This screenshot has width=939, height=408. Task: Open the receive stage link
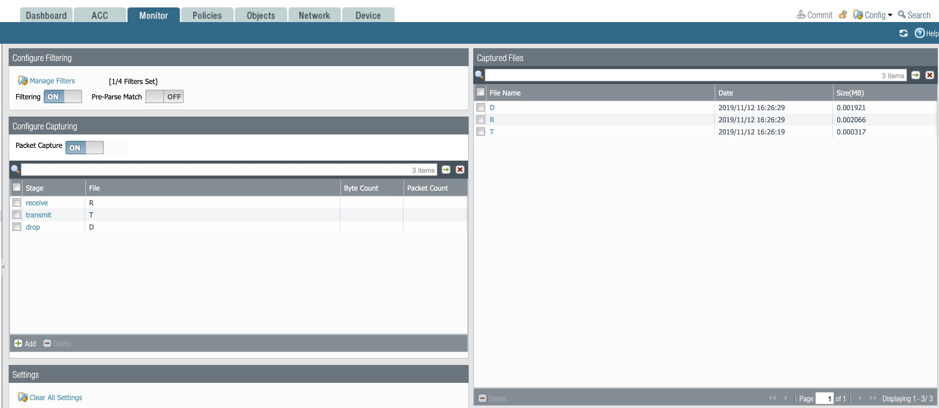[x=37, y=203]
